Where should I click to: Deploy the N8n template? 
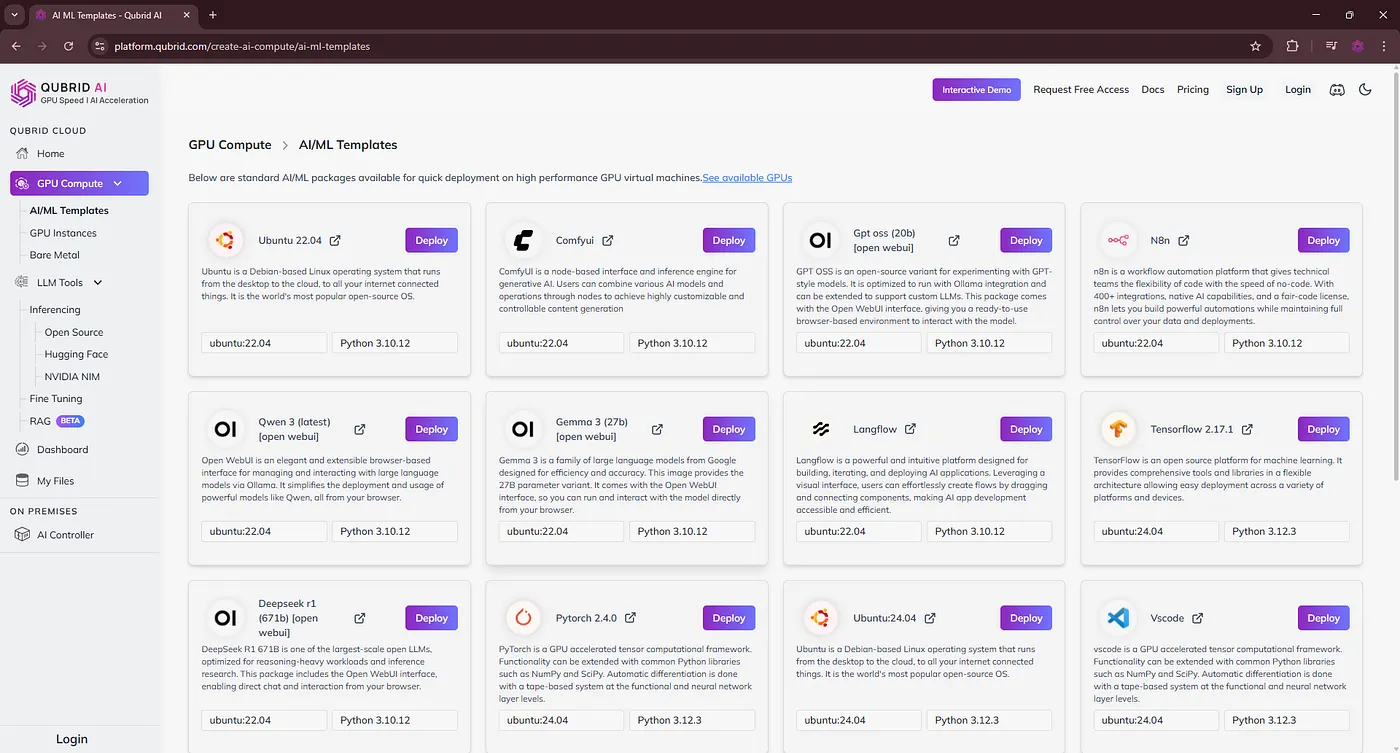(1324, 240)
